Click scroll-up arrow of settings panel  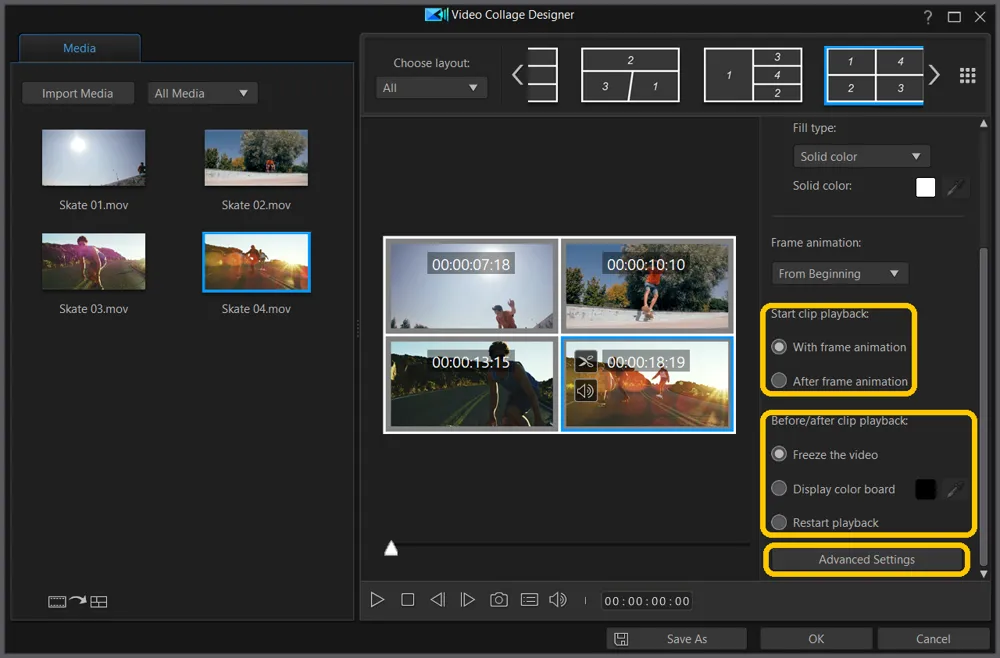coord(984,124)
